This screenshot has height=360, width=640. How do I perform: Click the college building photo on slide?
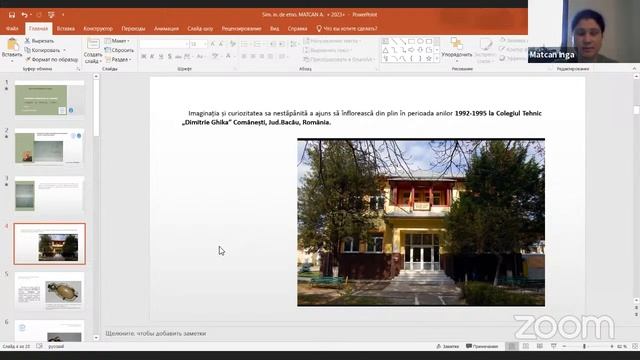pos(421,222)
